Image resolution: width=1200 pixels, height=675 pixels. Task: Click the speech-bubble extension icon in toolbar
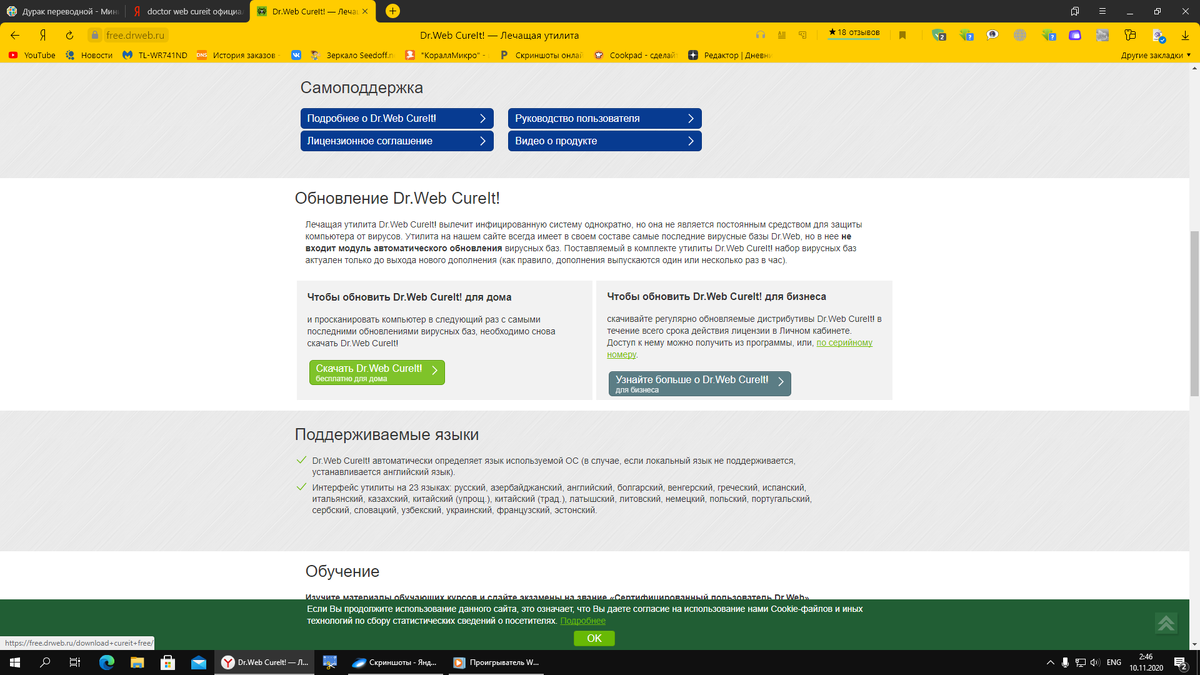coord(992,35)
